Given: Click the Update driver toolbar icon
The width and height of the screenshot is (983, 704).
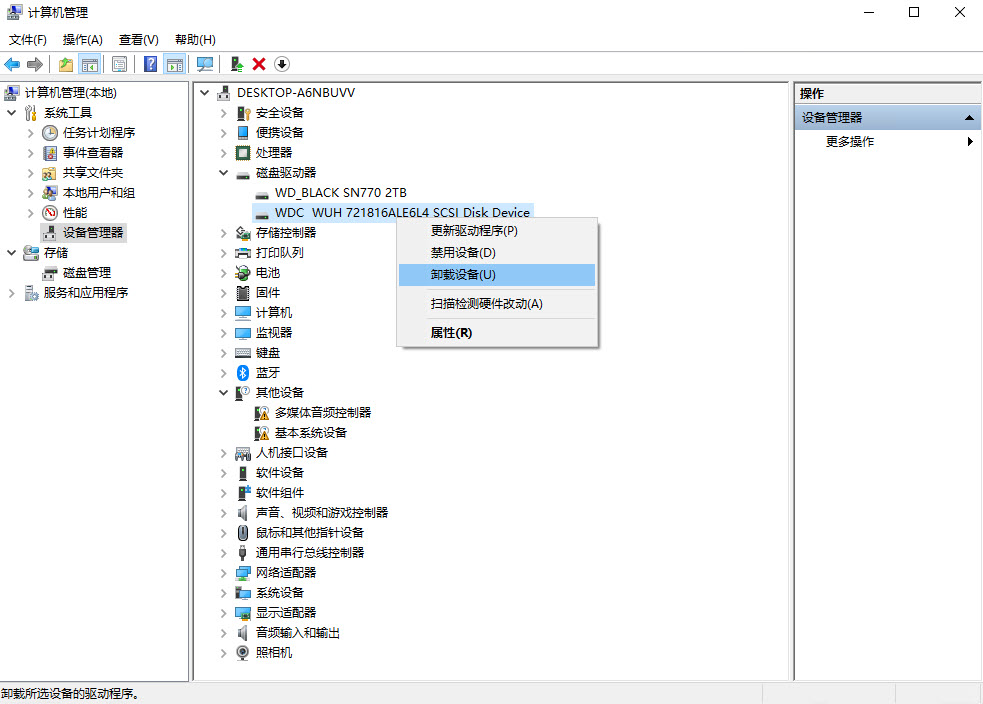Looking at the screenshot, I should [x=236, y=64].
